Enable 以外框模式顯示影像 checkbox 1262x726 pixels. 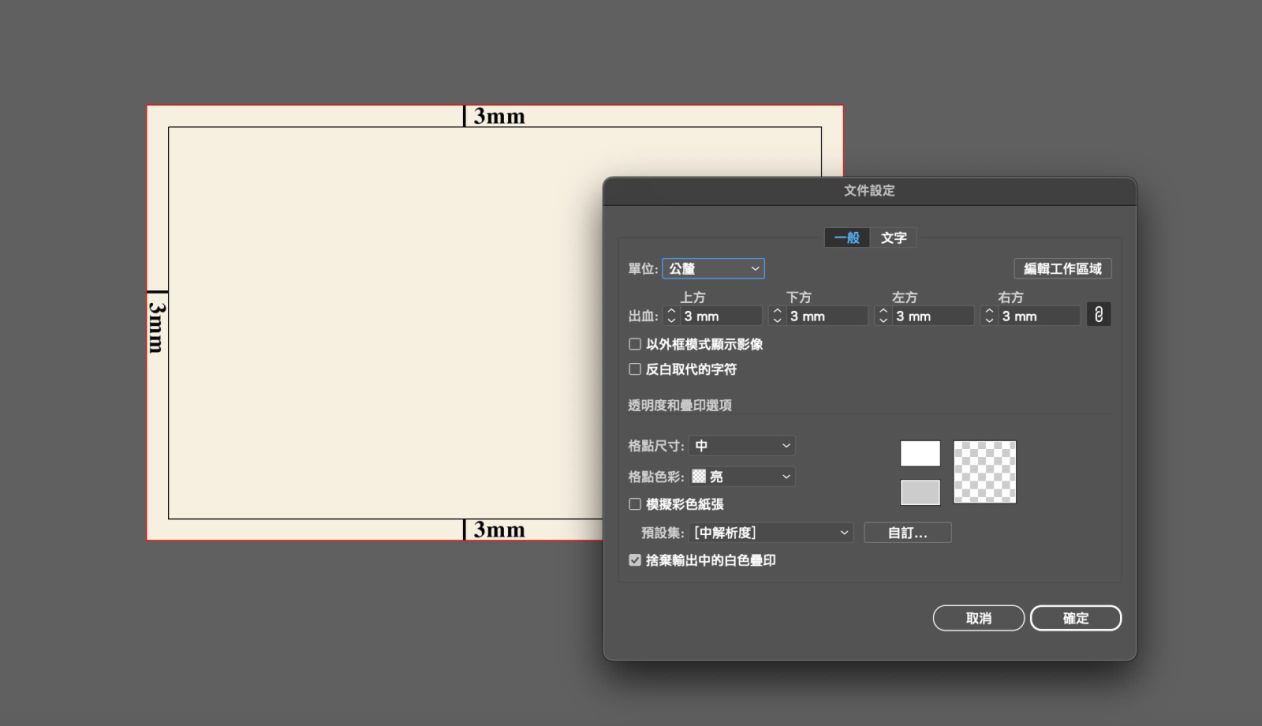point(635,344)
